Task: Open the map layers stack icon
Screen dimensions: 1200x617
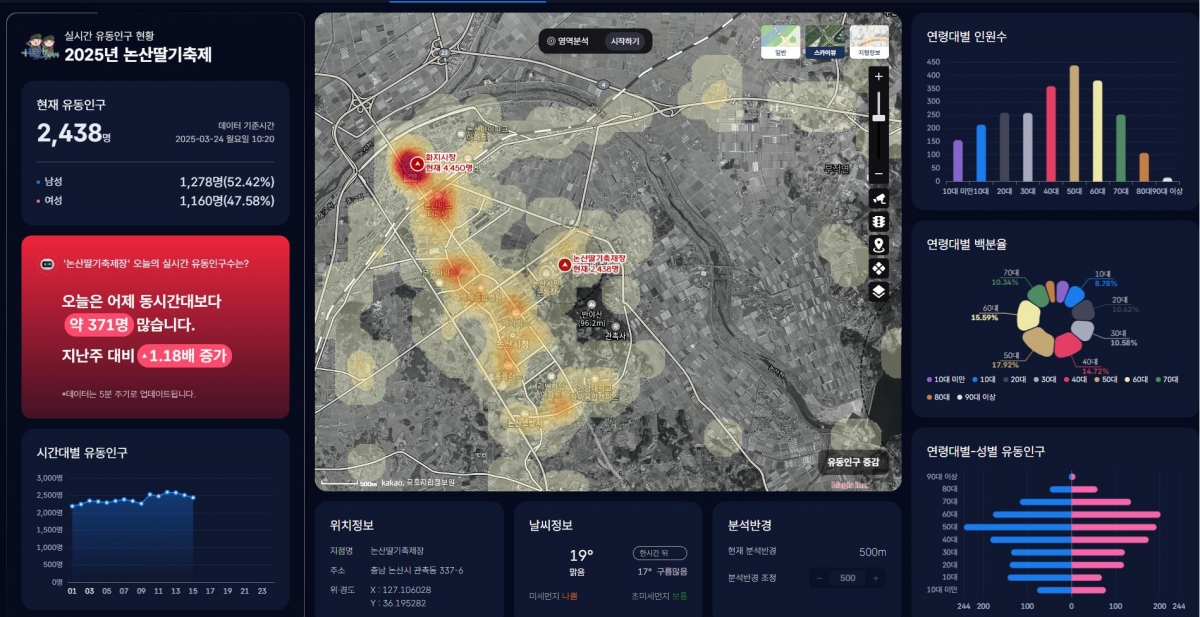Action: point(879,291)
